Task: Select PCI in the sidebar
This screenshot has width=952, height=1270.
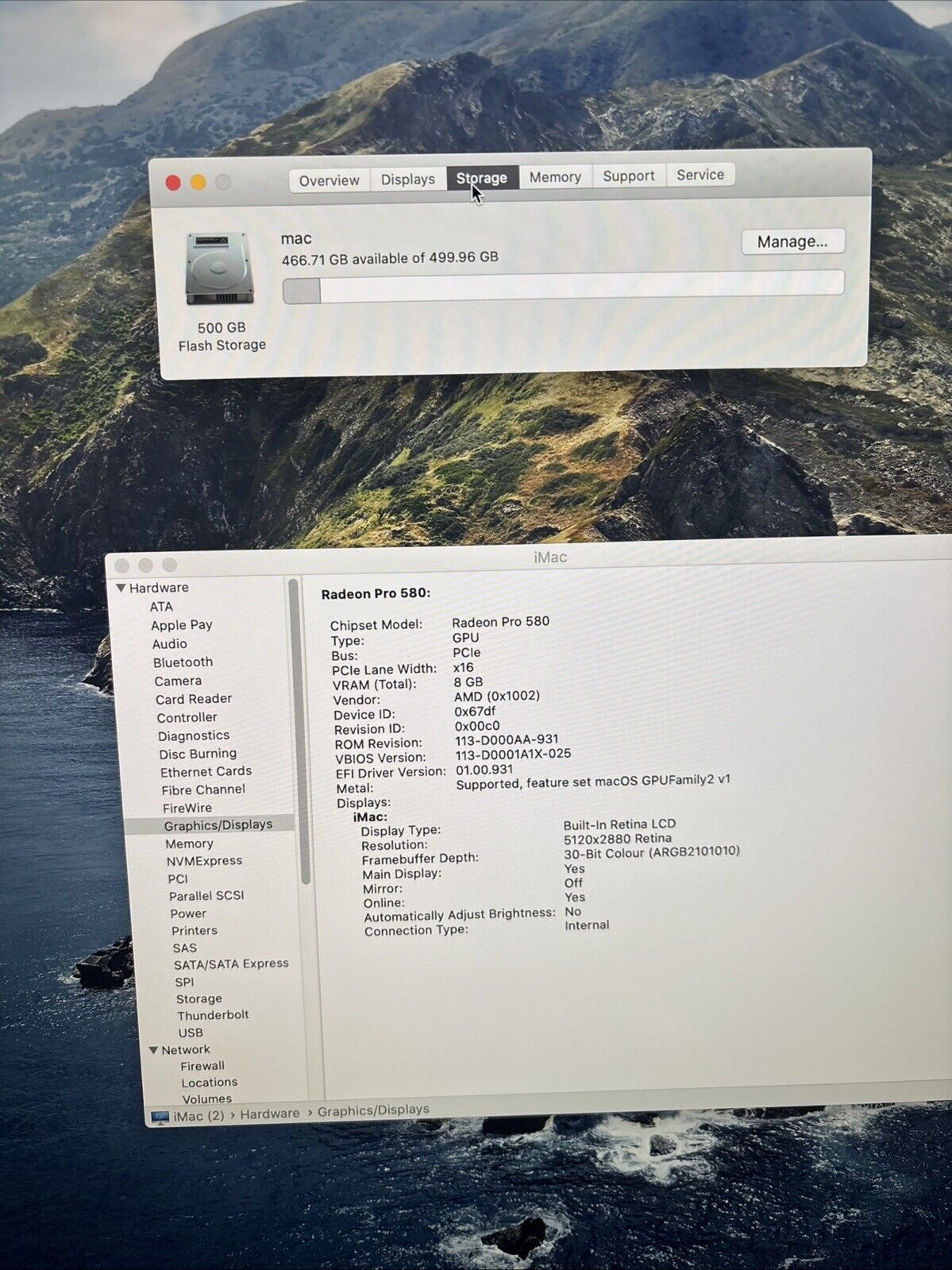Action: point(178,878)
